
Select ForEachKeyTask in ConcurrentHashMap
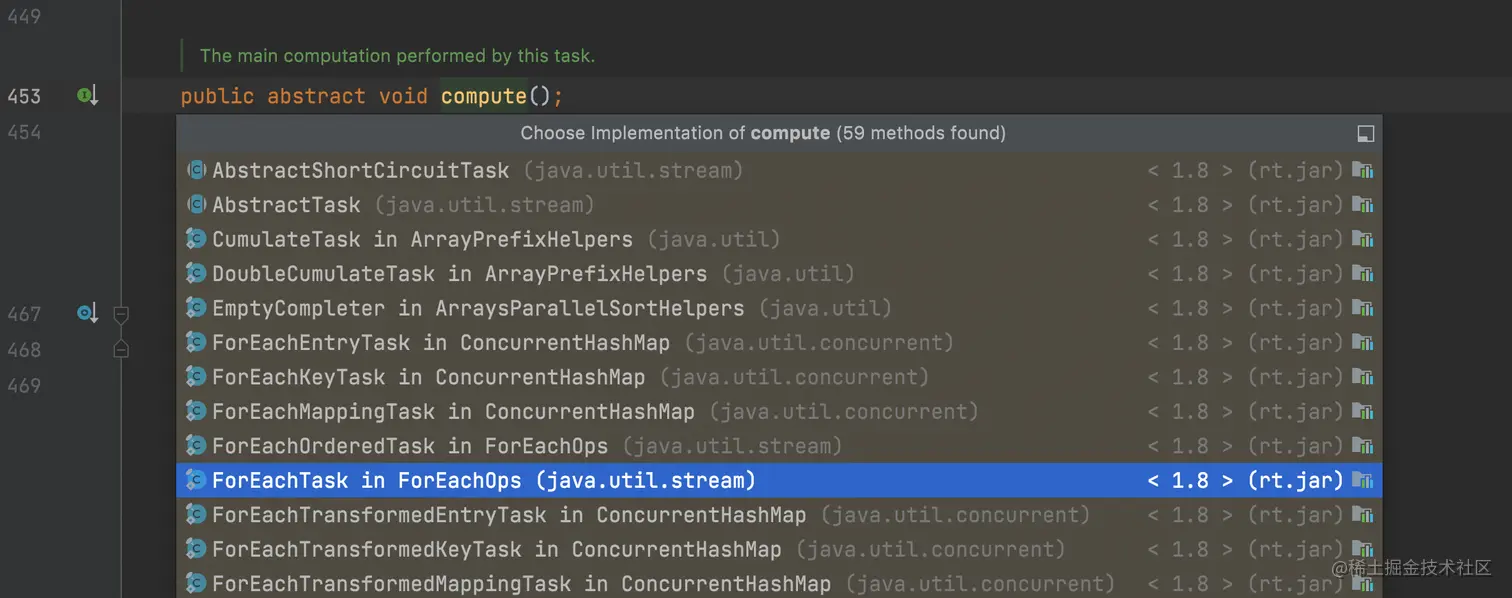point(779,377)
